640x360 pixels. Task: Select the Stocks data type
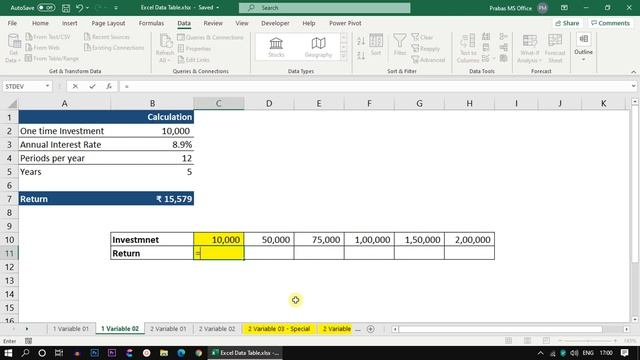pyautogui.click(x=276, y=47)
